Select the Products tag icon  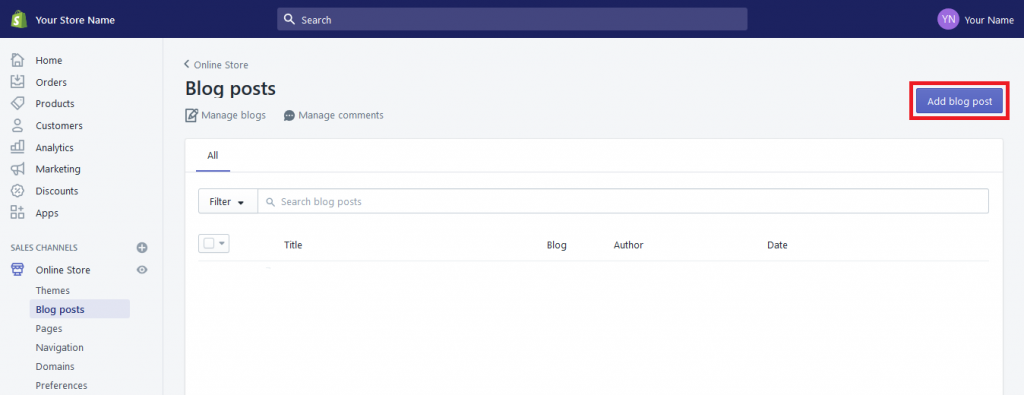tap(18, 103)
